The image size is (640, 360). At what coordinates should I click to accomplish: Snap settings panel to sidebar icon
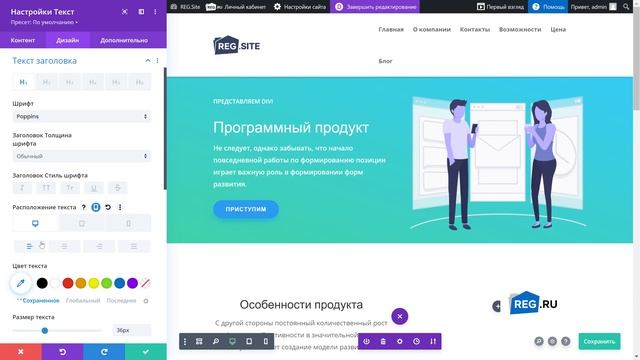[141, 12]
